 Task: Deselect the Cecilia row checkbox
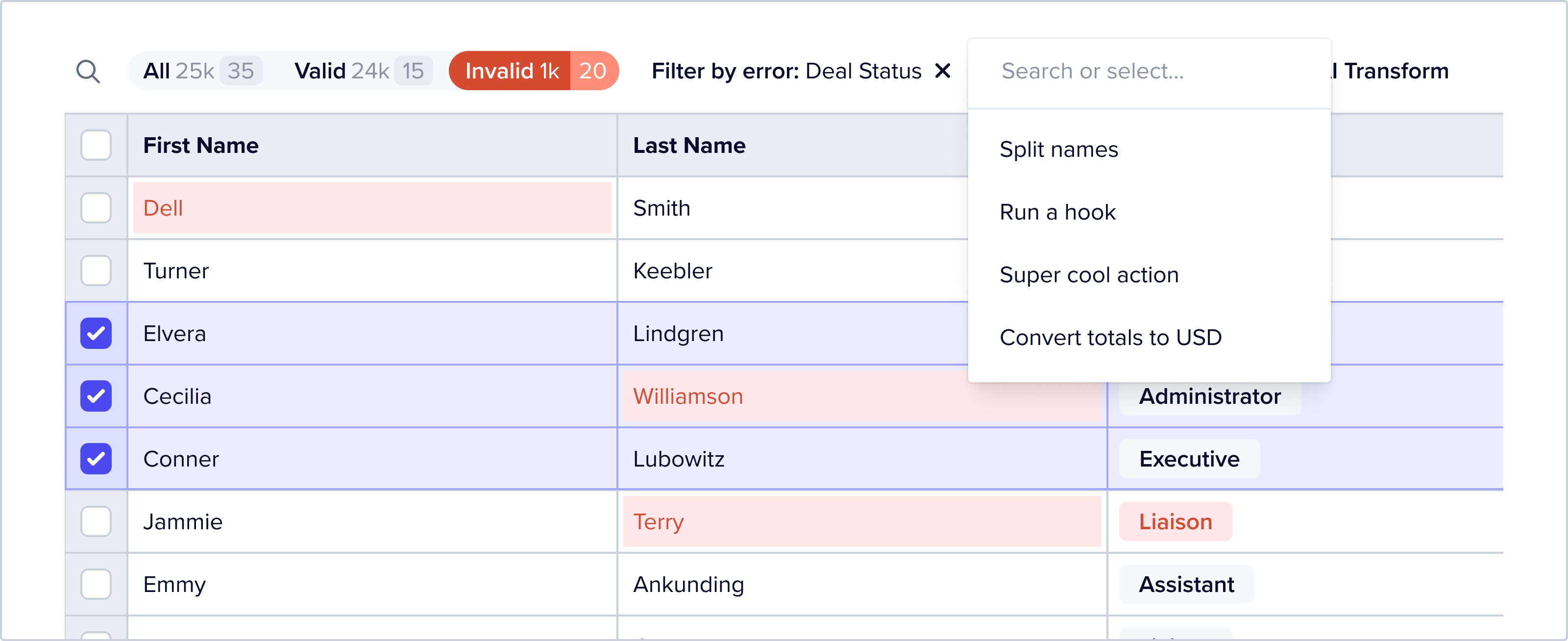click(96, 396)
